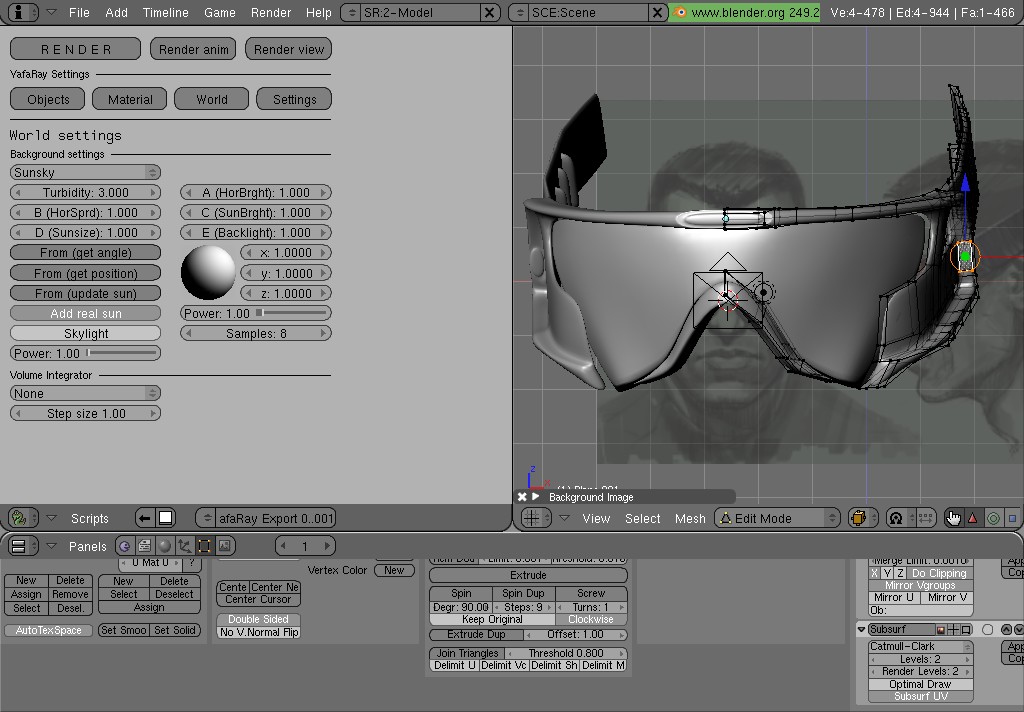Open the Catmull-Clark subdivision type dropdown

click(x=920, y=646)
